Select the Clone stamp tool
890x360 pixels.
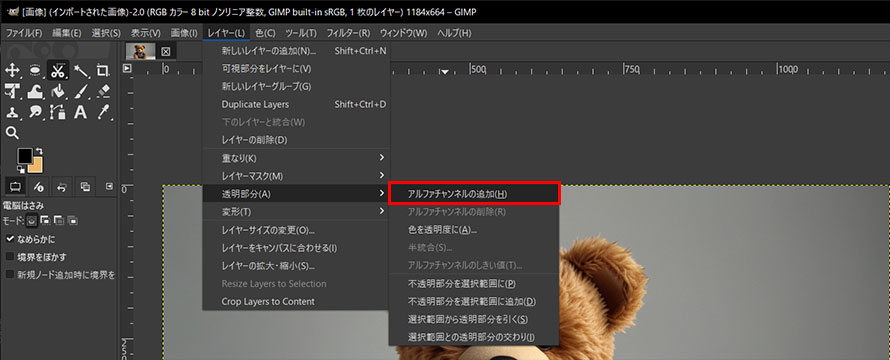pyautogui.click(x=12, y=112)
